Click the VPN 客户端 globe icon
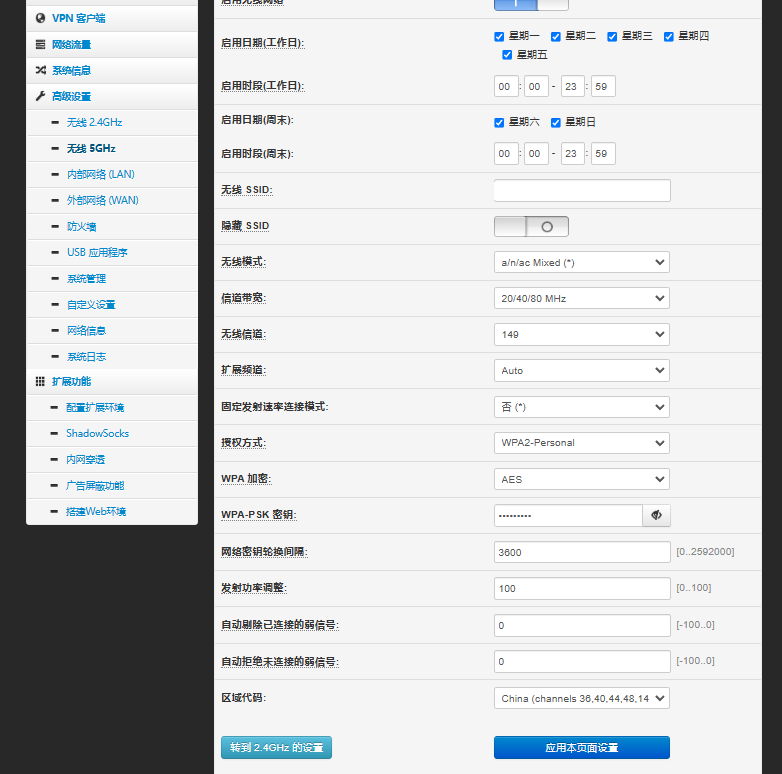The width and height of the screenshot is (782, 774). pos(40,18)
